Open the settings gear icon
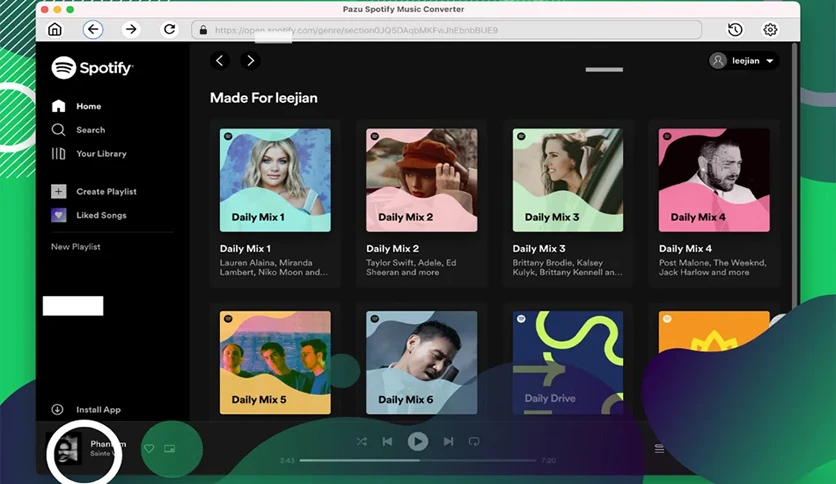 pos(770,30)
